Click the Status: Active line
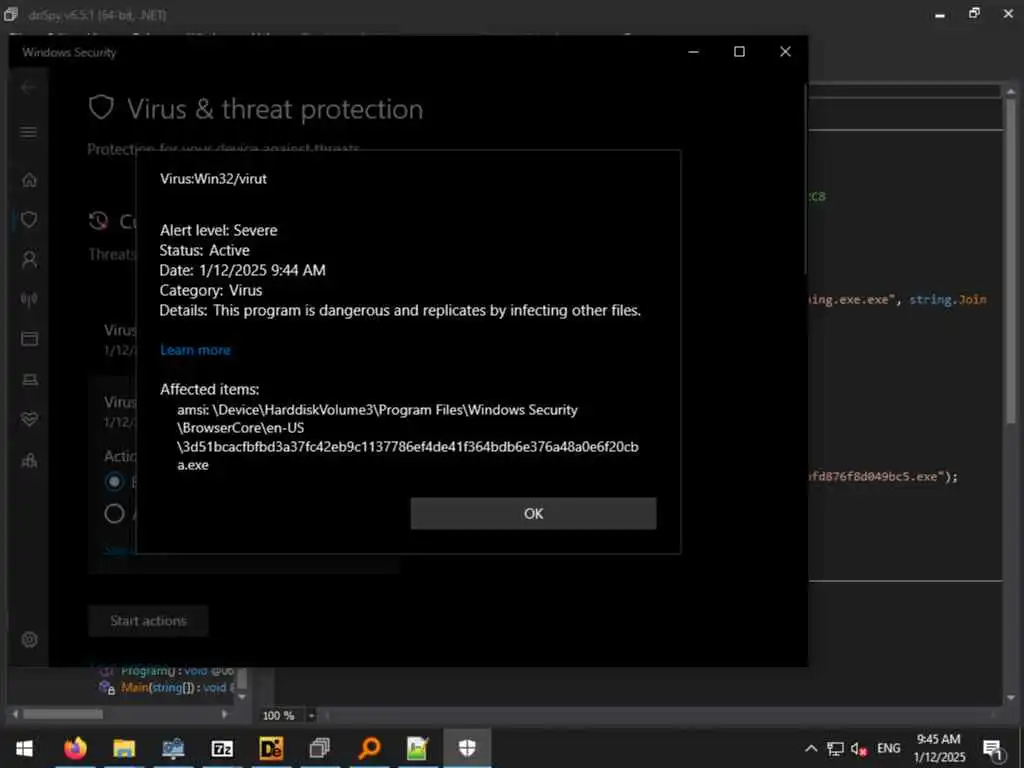1024x768 pixels. tap(204, 250)
